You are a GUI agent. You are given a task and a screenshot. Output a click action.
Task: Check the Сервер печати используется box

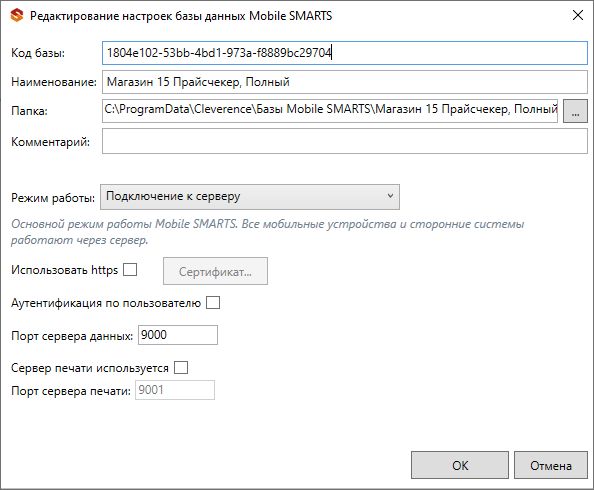[x=181, y=368]
